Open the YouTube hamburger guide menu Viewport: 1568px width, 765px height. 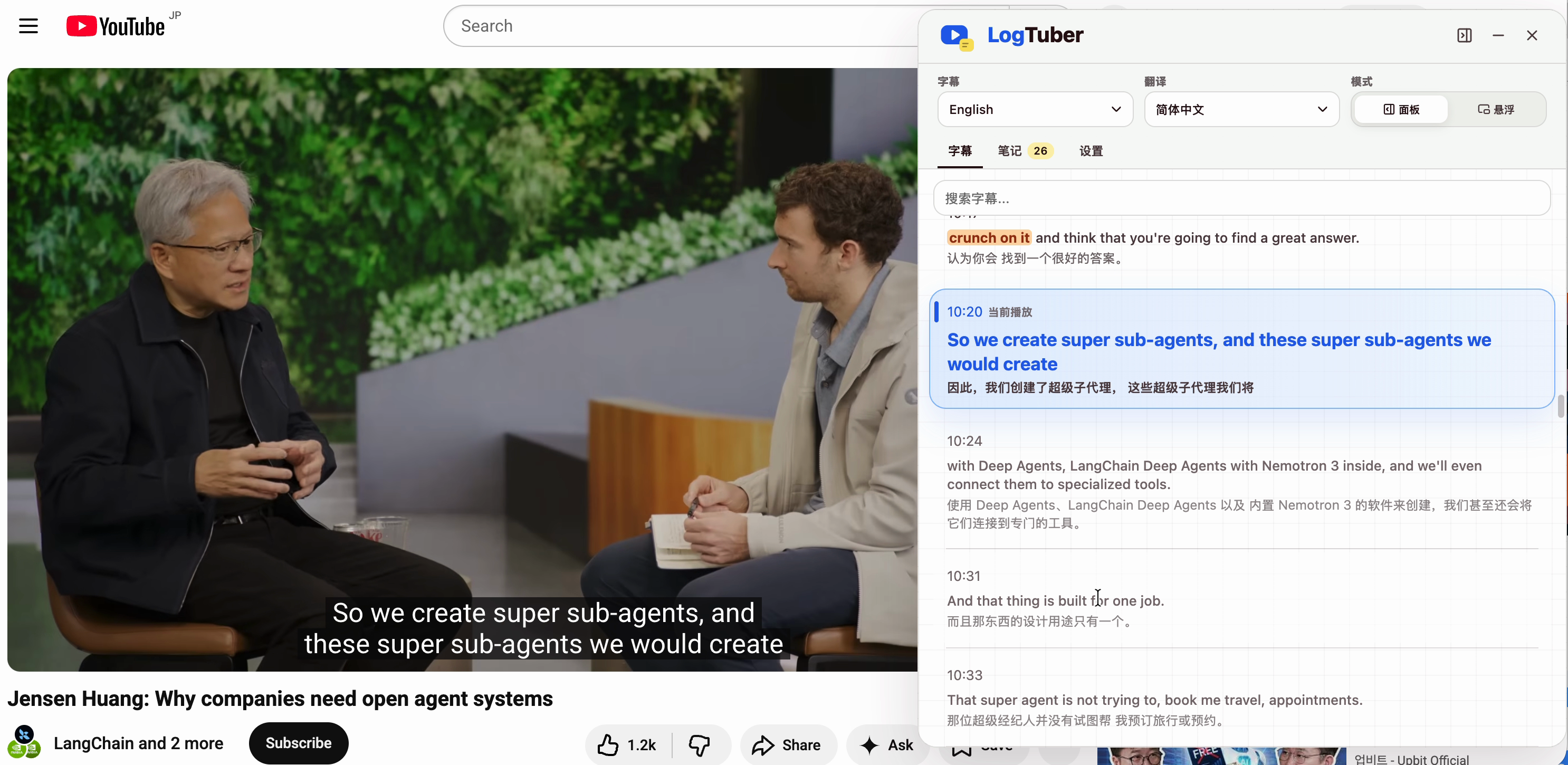click(28, 26)
